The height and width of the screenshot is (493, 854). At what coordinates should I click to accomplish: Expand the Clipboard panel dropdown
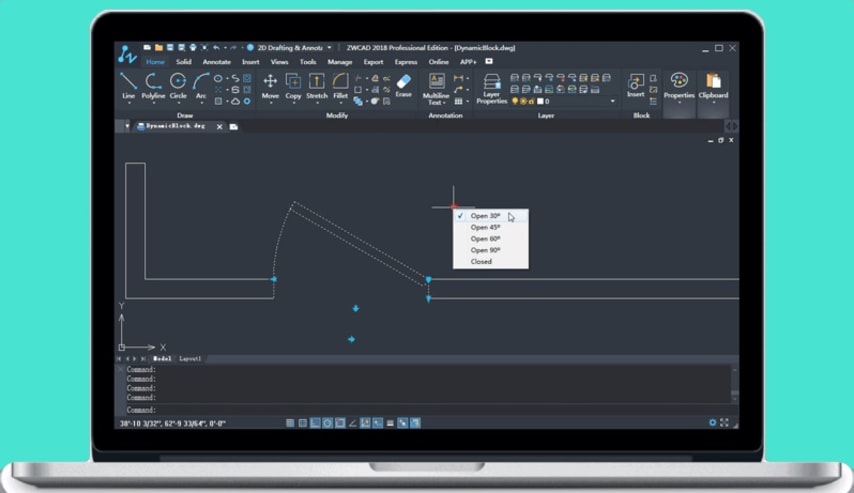click(713, 101)
